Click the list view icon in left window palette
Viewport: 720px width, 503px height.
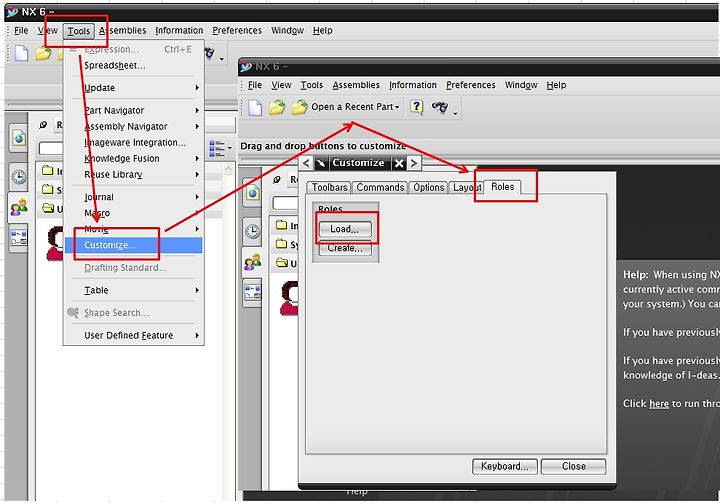tap(217, 148)
